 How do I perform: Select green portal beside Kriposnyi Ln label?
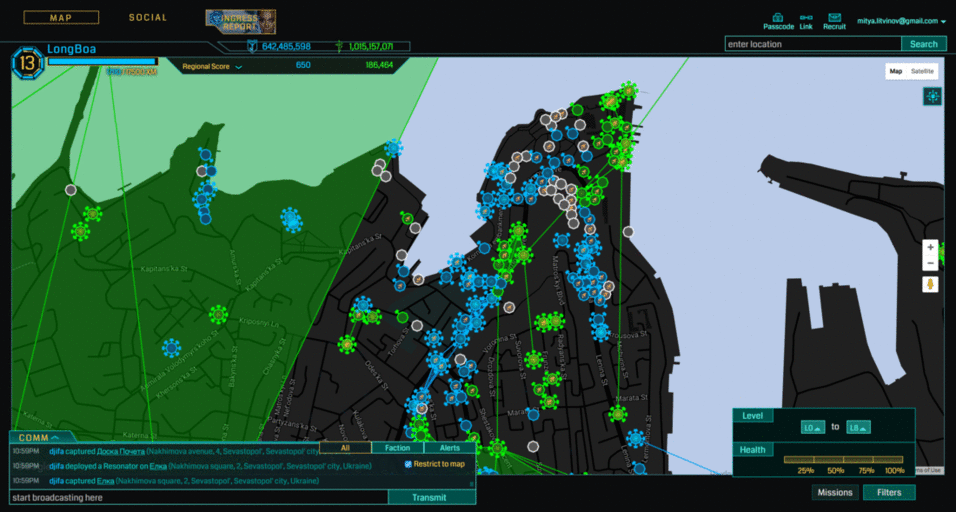(218, 315)
